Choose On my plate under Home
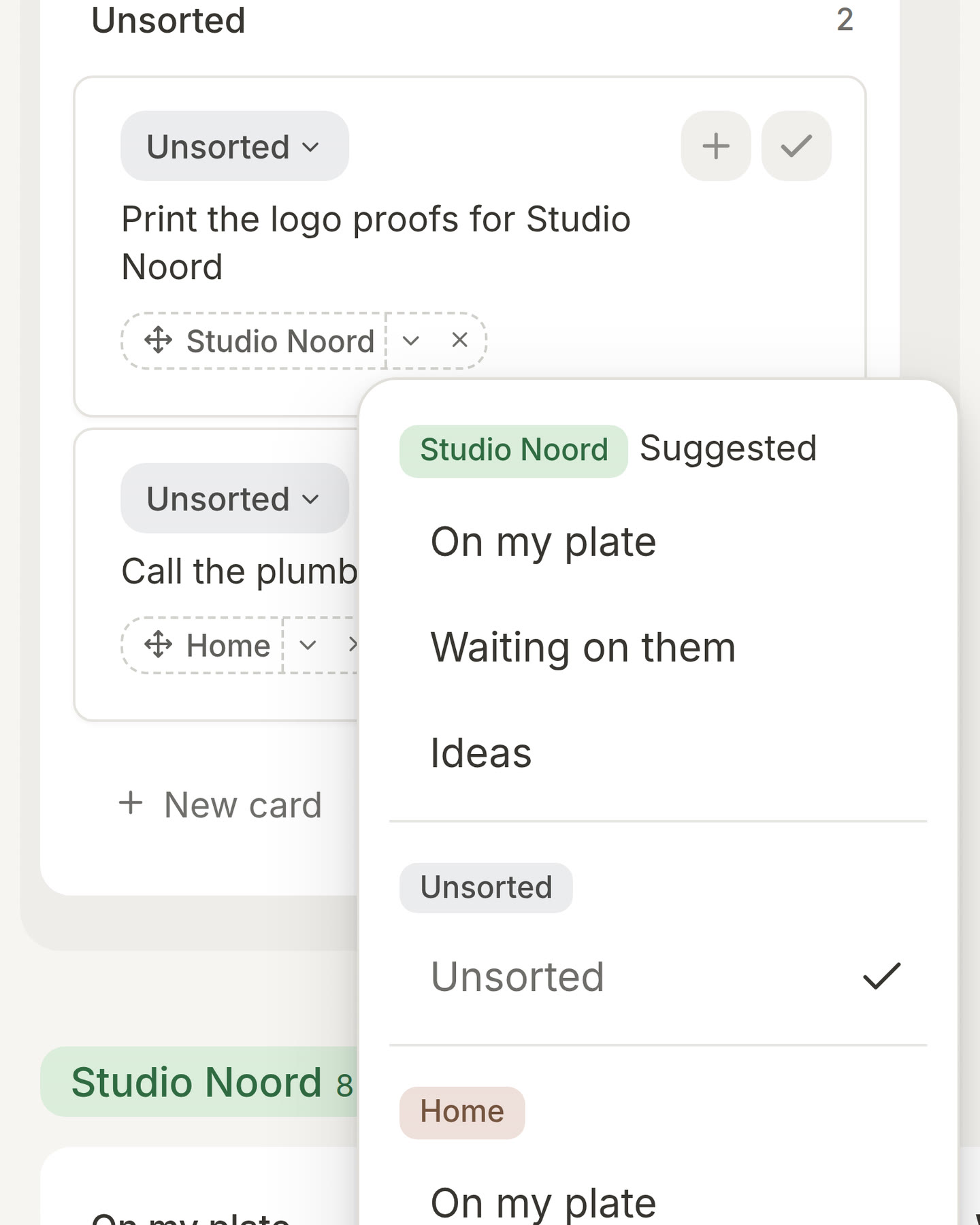Viewport: 980px width, 1225px height. click(658, 1203)
